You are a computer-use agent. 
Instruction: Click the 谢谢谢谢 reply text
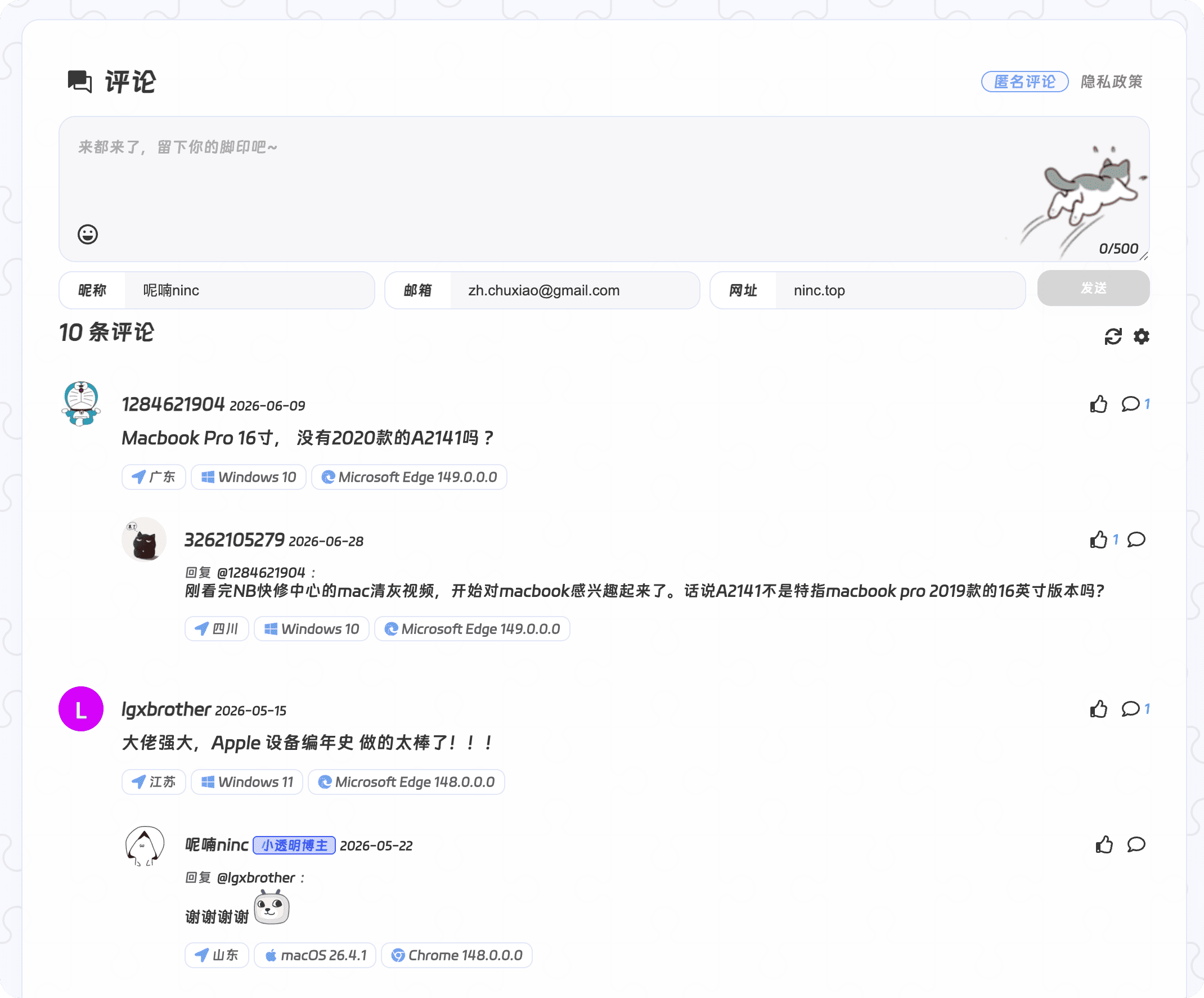tap(217, 916)
